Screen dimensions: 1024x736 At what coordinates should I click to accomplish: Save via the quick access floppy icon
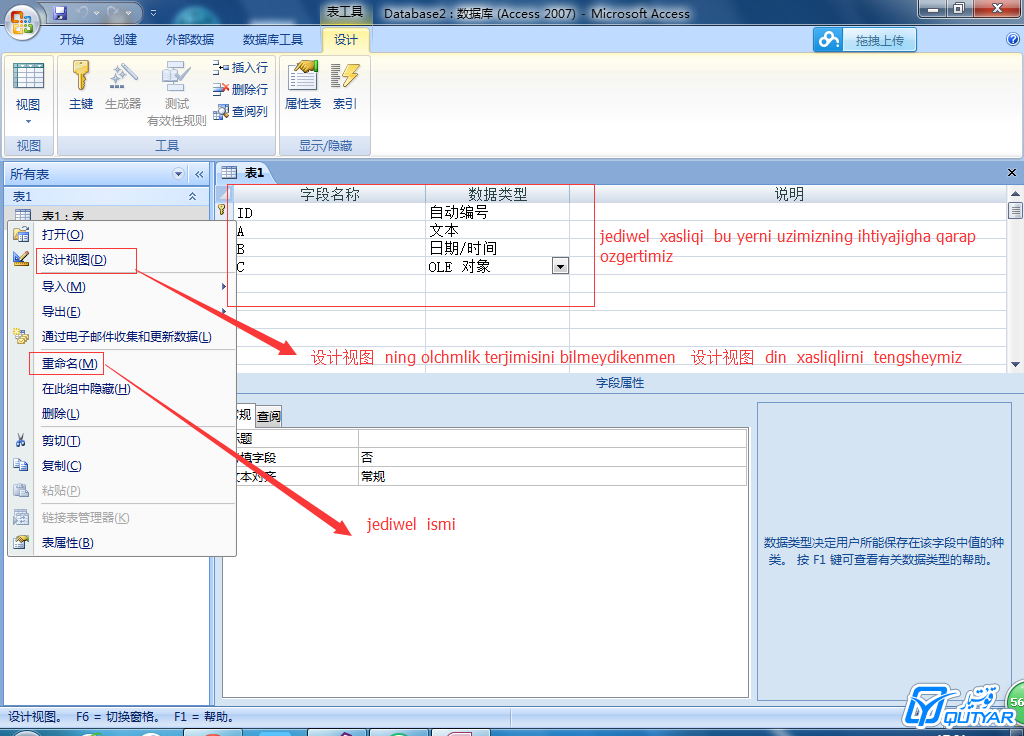tap(60, 12)
